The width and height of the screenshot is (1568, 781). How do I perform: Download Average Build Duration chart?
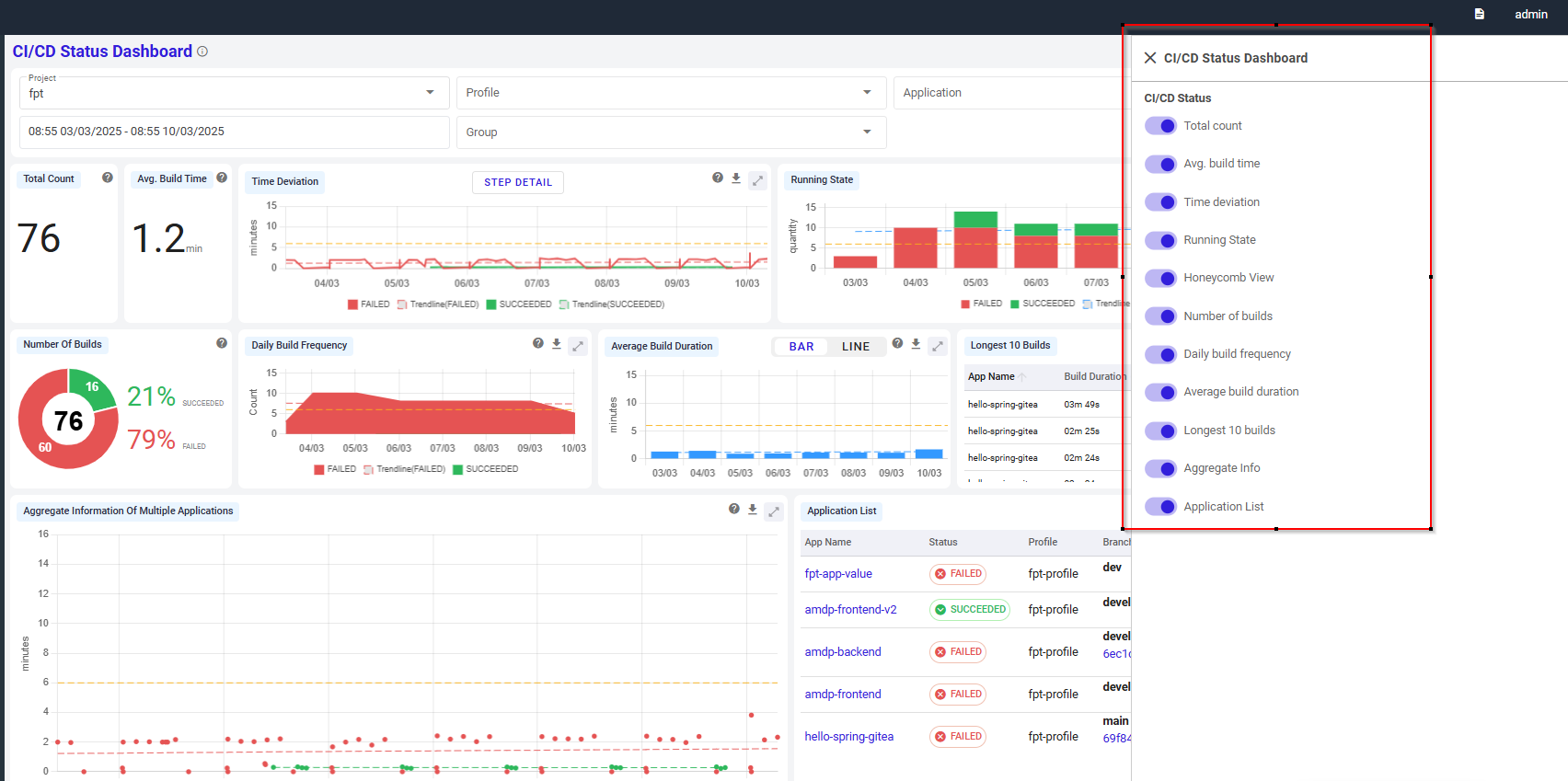916,344
